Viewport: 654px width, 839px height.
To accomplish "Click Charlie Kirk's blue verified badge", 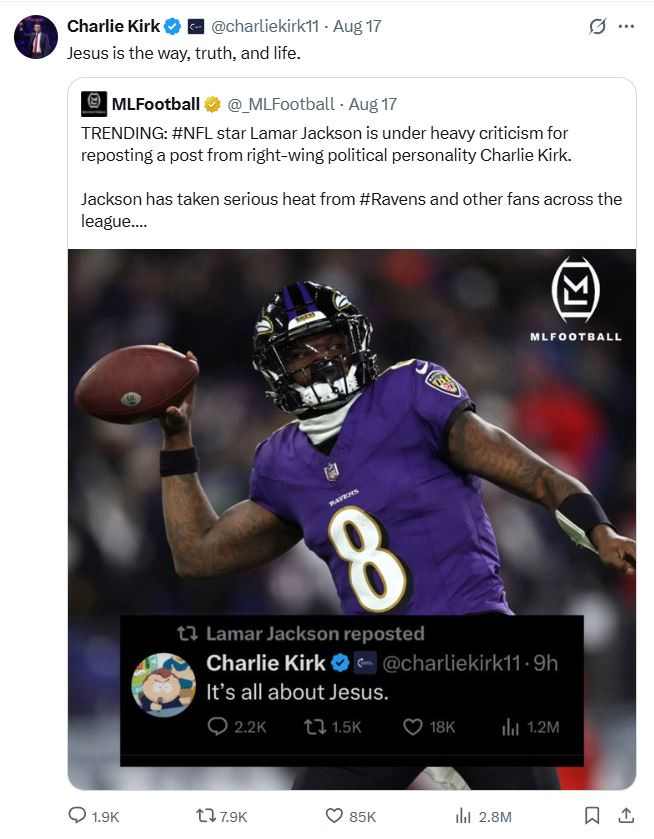I will [x=172, y=26].
